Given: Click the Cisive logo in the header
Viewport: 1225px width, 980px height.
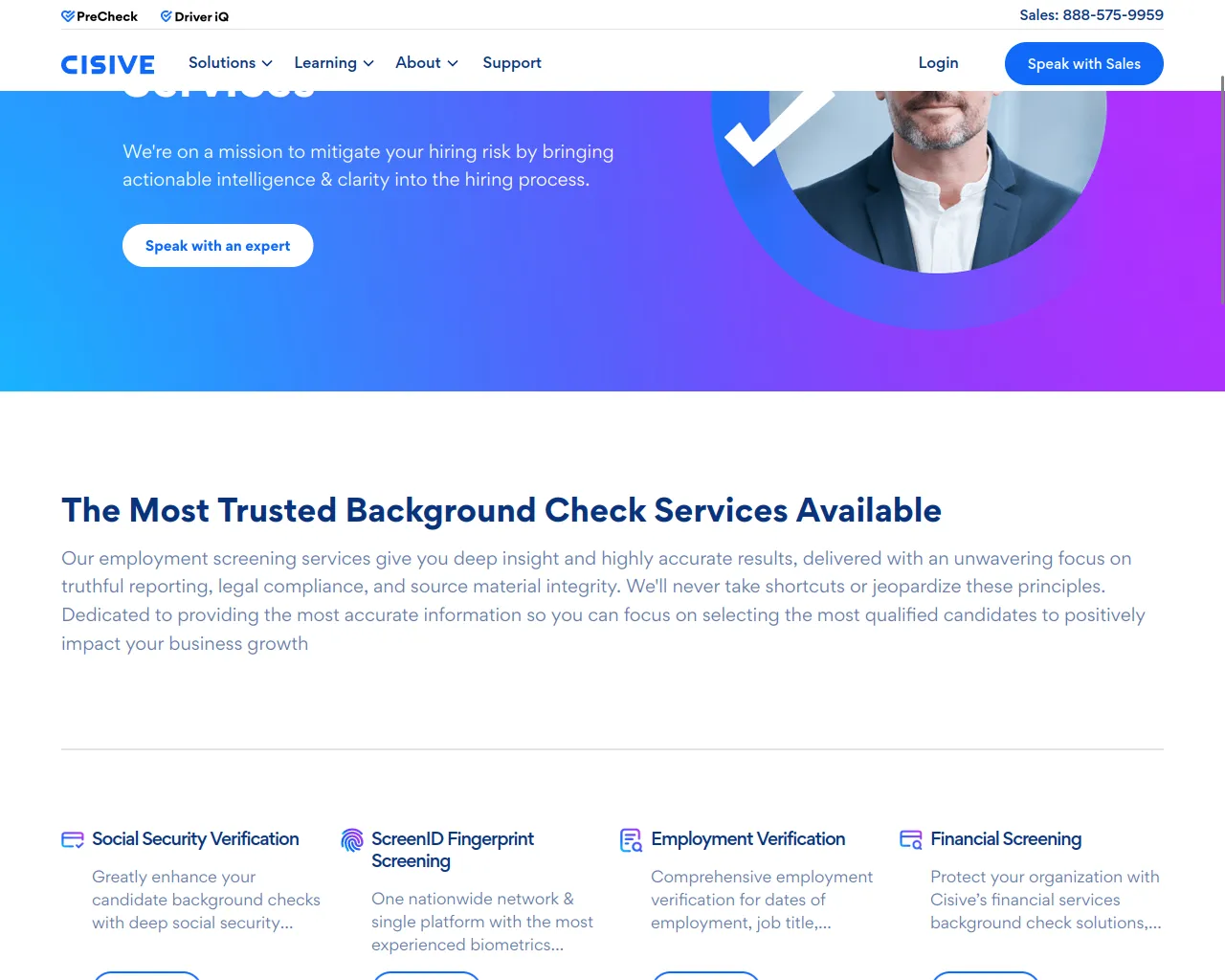Looking at the screenshot, I should point(107,64).
